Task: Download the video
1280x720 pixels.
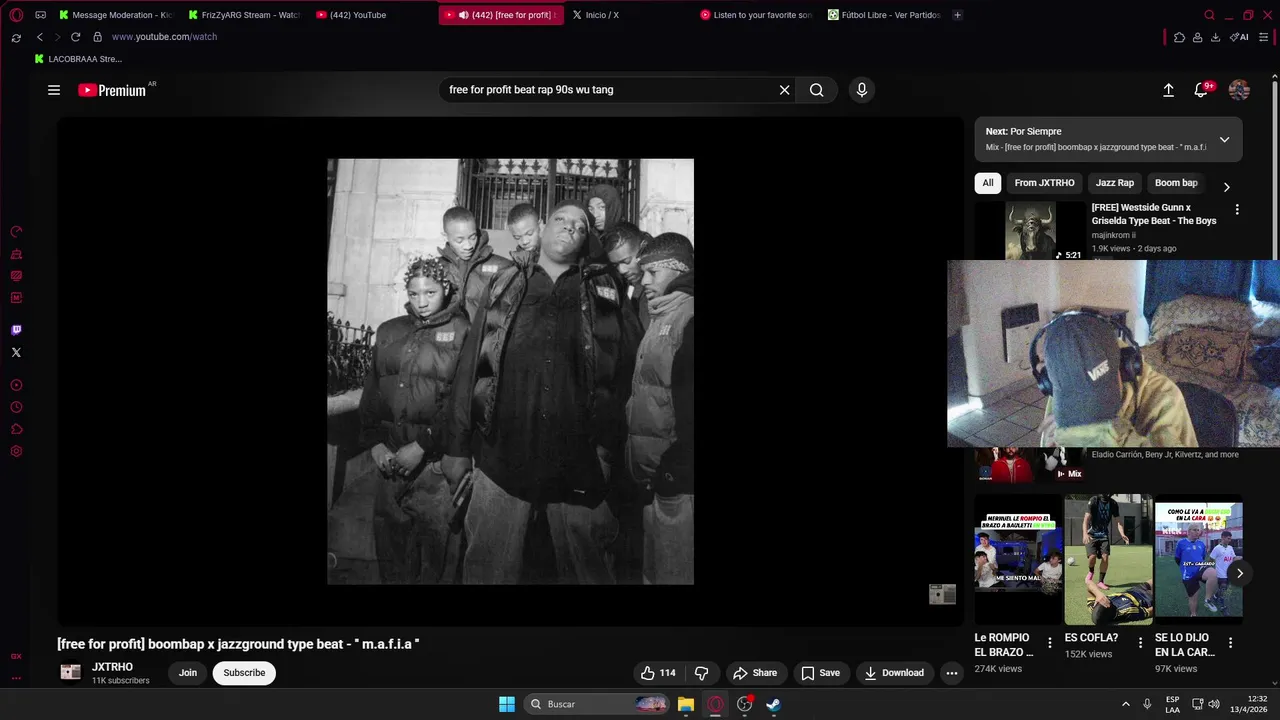Action: click(894, 673)
